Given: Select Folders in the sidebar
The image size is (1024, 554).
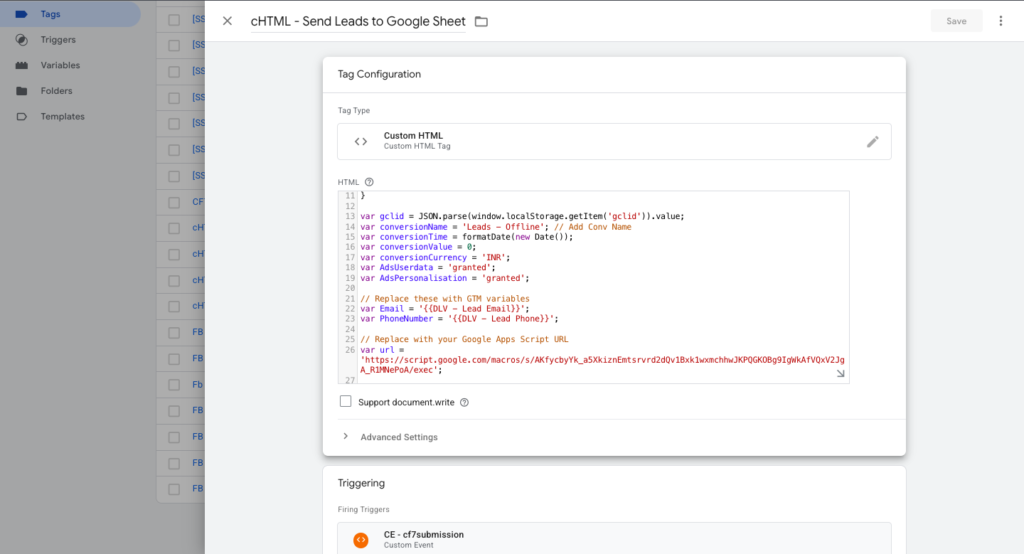Looking at the screenshot, I should coord(56,91).
